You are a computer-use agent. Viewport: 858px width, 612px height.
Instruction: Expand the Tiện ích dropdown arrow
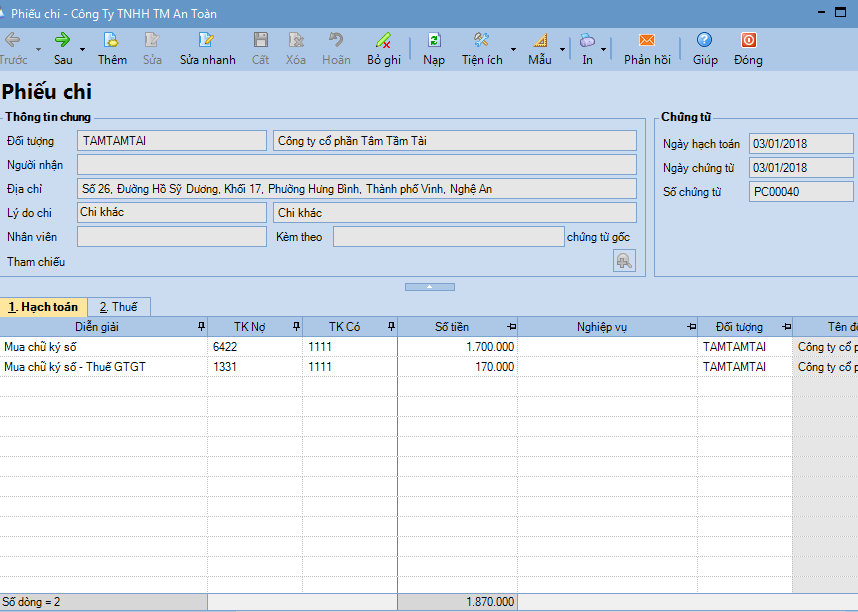[x=513, y=49]
